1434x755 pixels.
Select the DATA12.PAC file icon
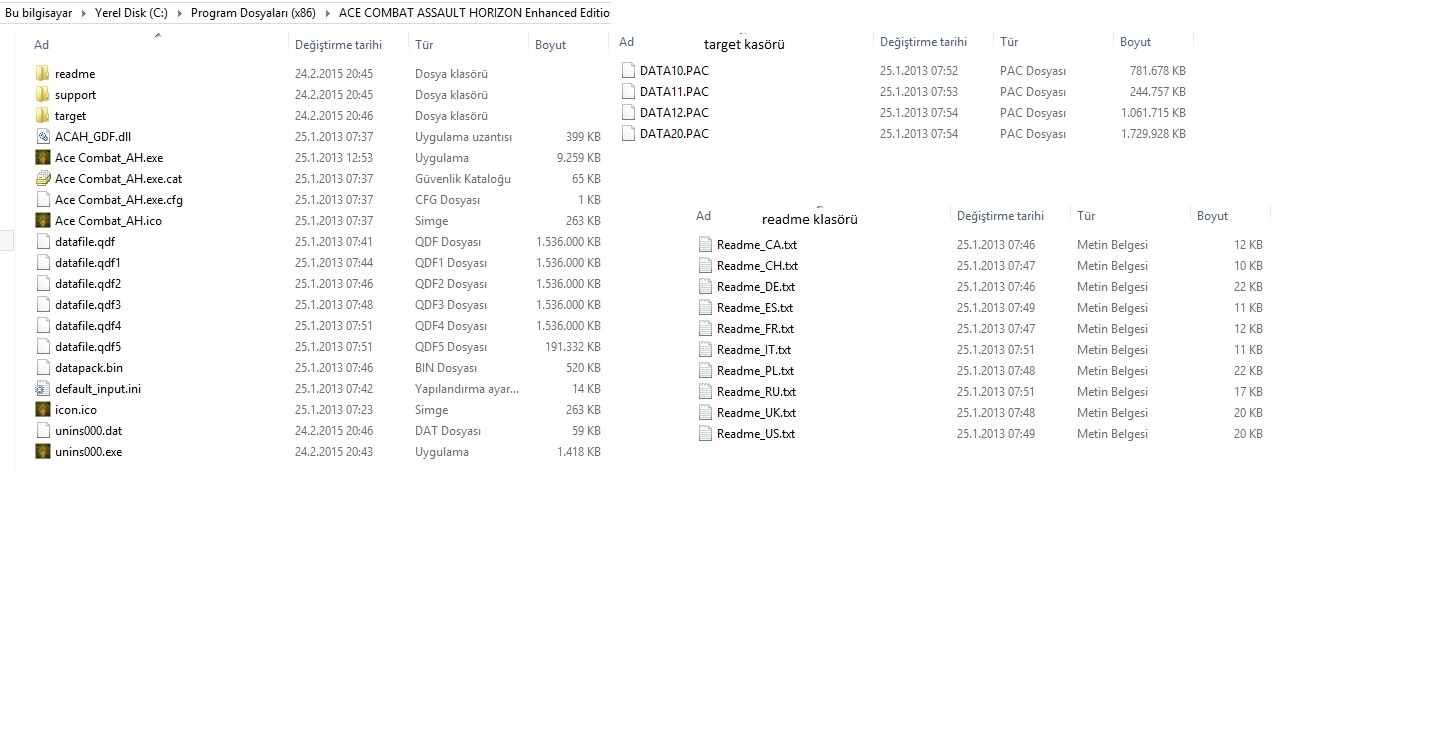[x=628, y=112]
